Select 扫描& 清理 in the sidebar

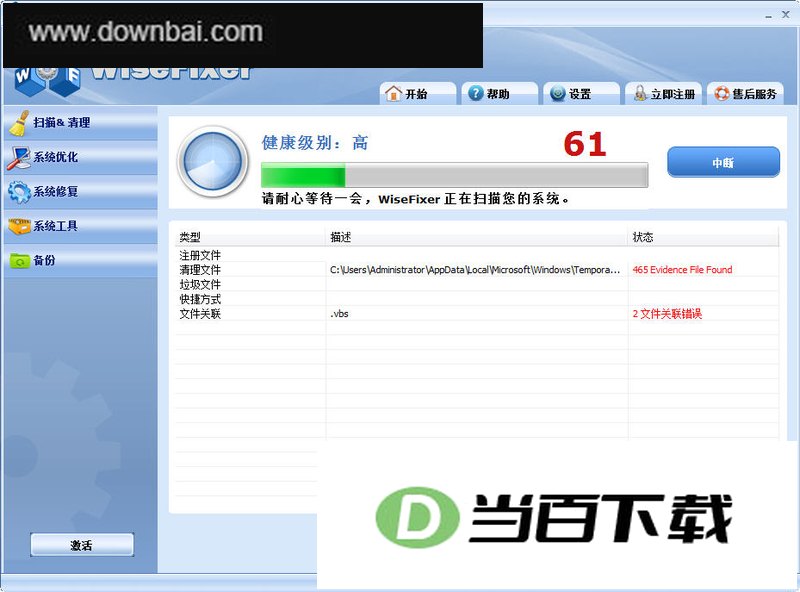(81, 123)
